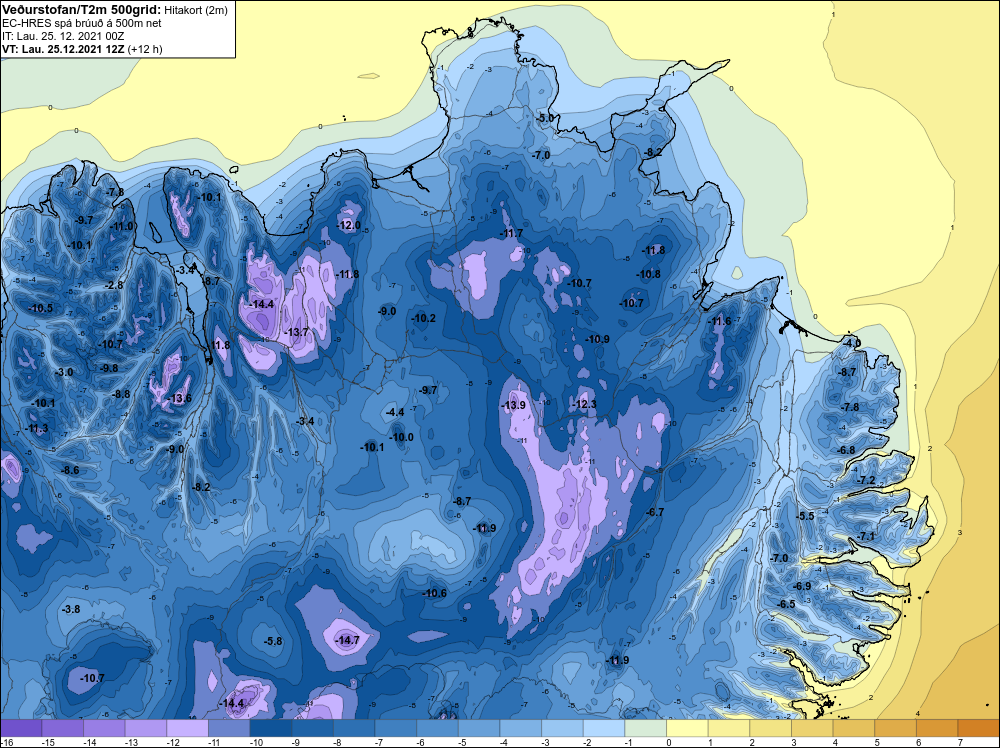Click the valid time 'VT: Lau. 25.12.2021 12Z'
The height and width of the screenshot is (748, 1000).
(63, 49)
